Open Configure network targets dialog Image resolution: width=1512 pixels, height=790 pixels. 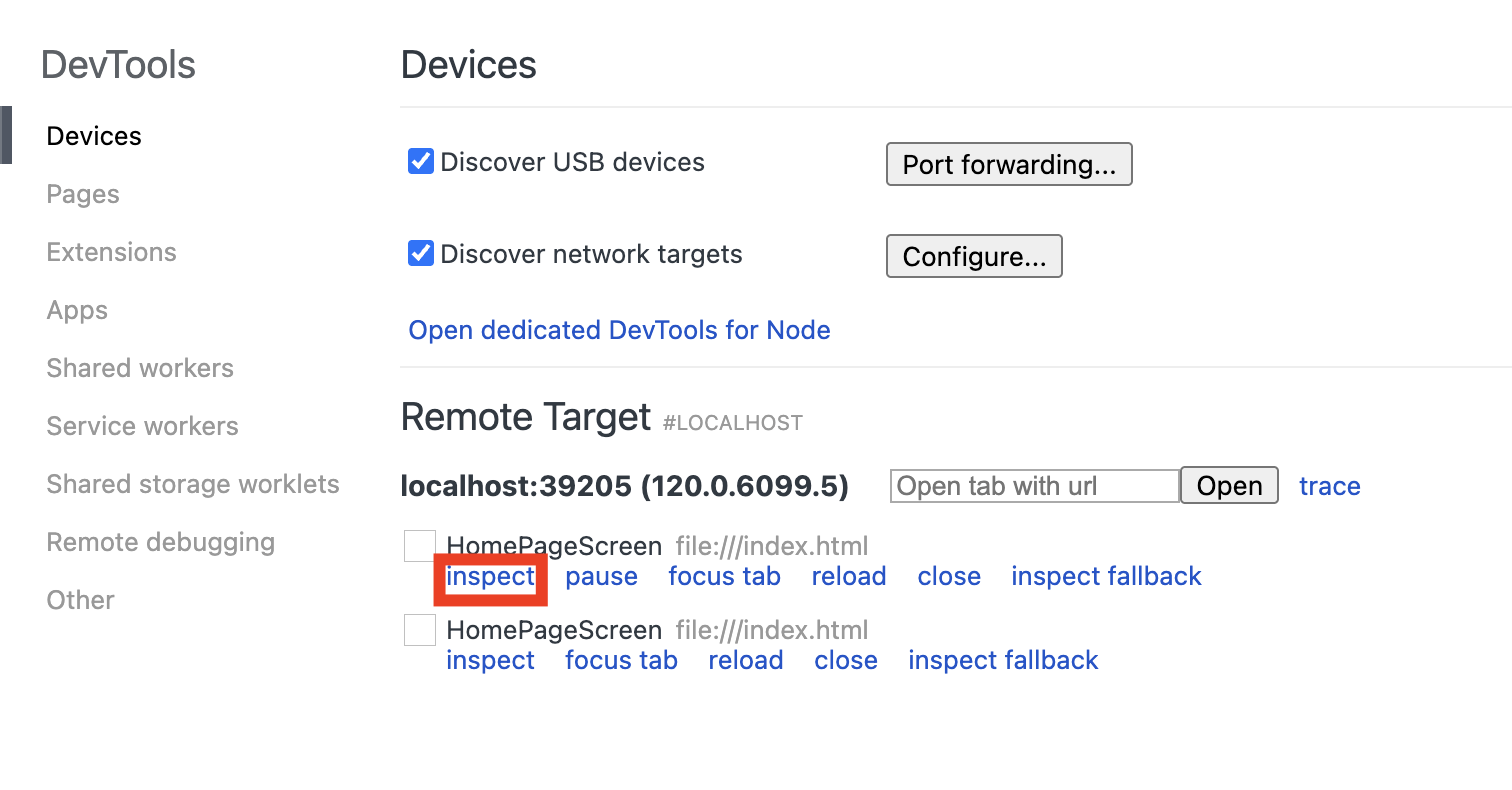click(x=973, y=255)
